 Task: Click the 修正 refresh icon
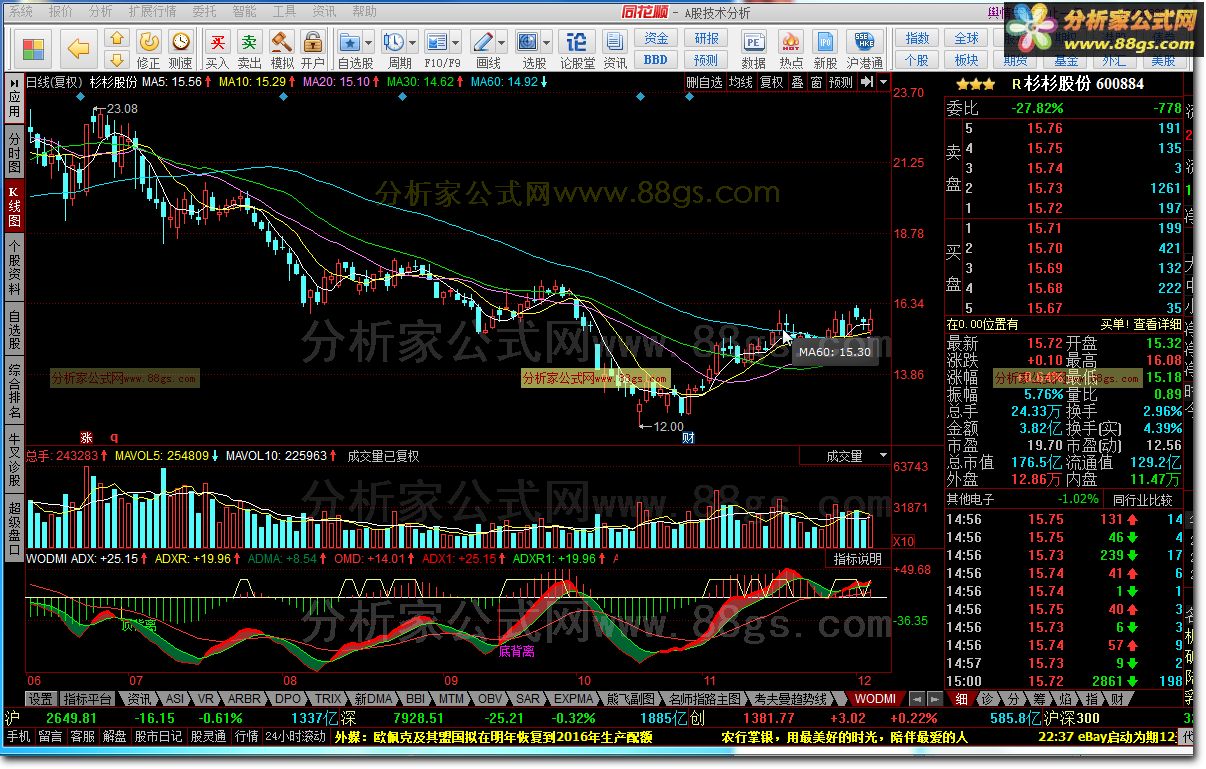148,42
